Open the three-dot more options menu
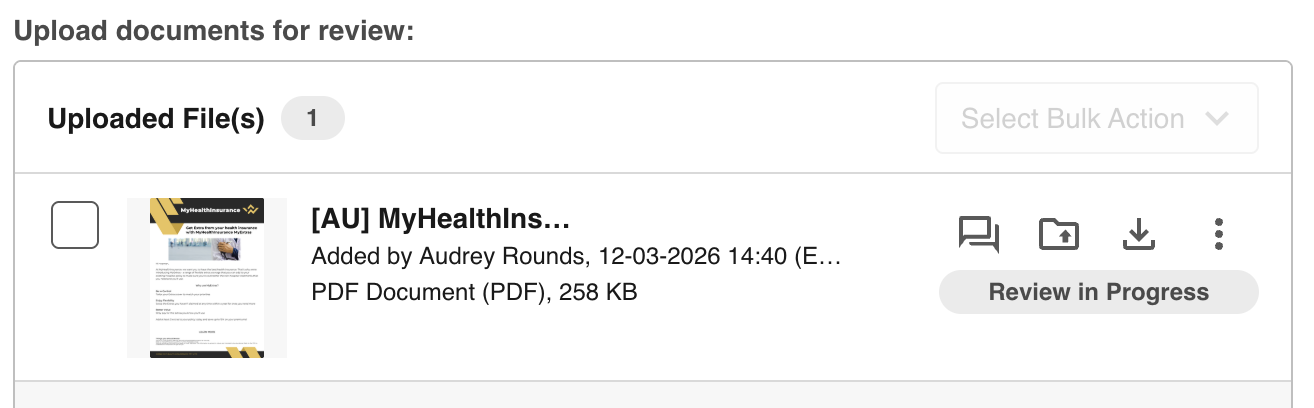This screenshot has width=1314, height=408. 1218,234
